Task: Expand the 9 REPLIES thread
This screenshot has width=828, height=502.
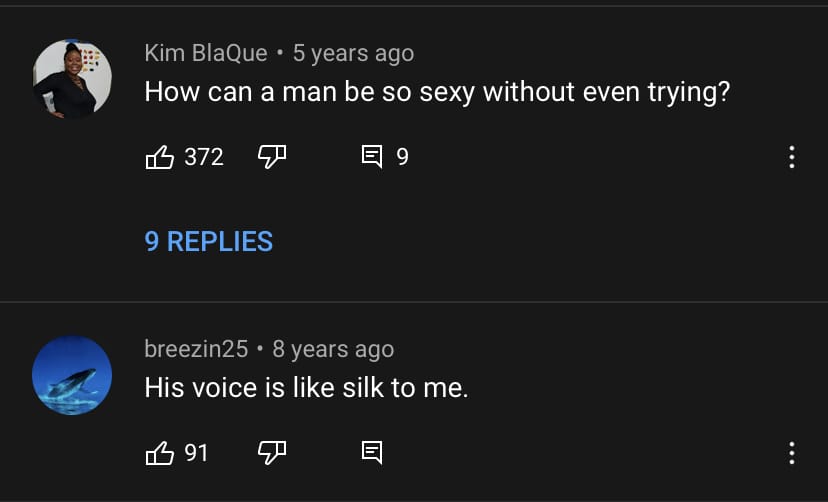Action: coord(209,241)
